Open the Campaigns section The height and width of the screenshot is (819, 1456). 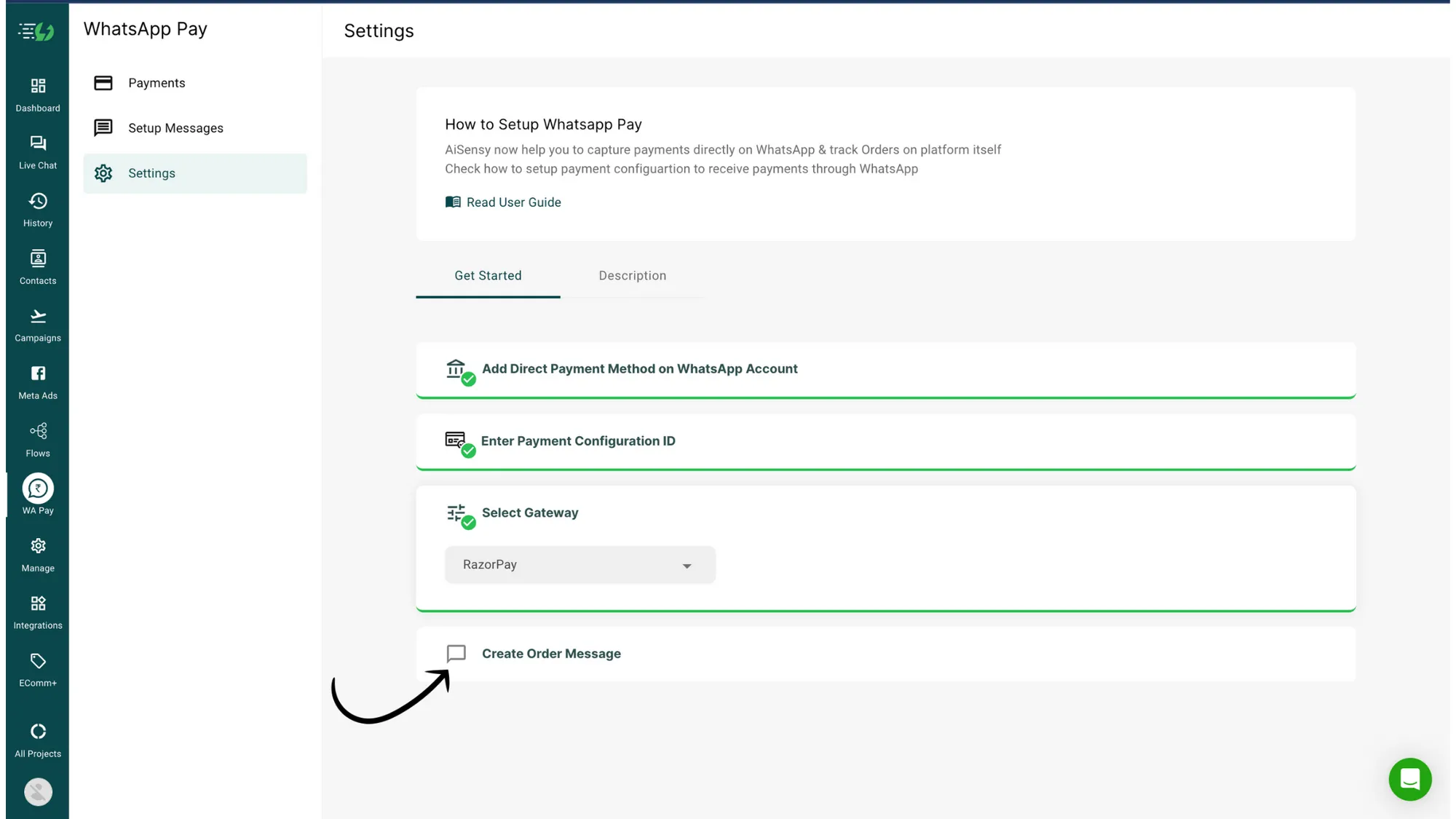[37, 323]
